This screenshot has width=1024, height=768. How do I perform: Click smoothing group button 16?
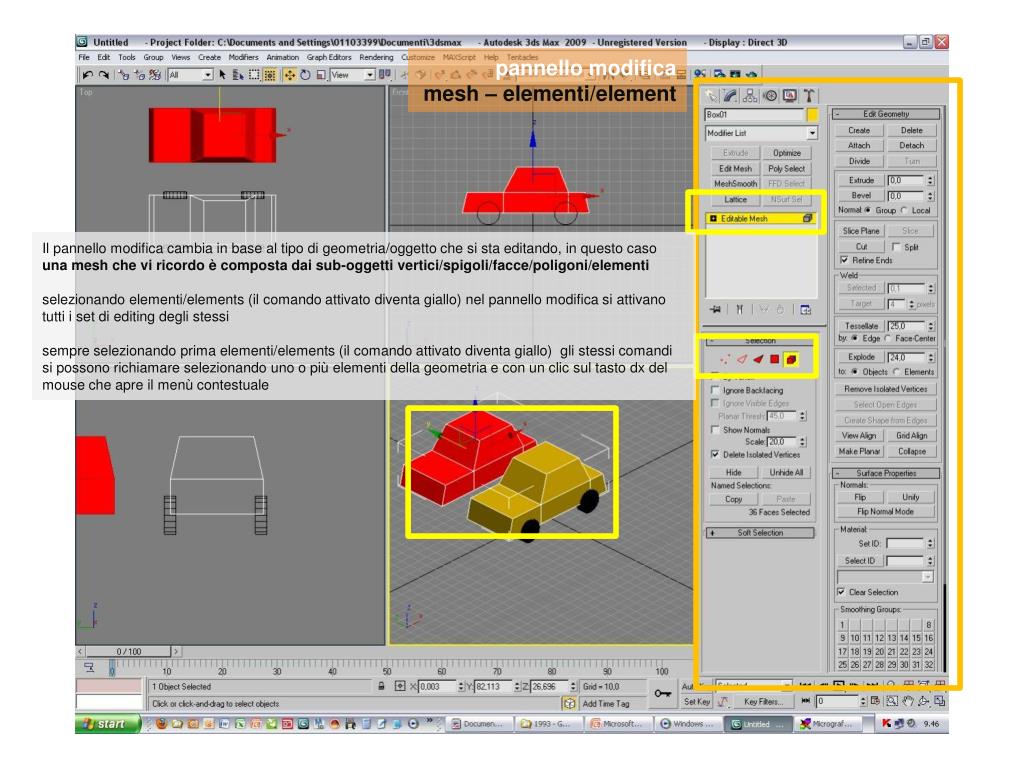pyautogui.click(x=929, y=638)
